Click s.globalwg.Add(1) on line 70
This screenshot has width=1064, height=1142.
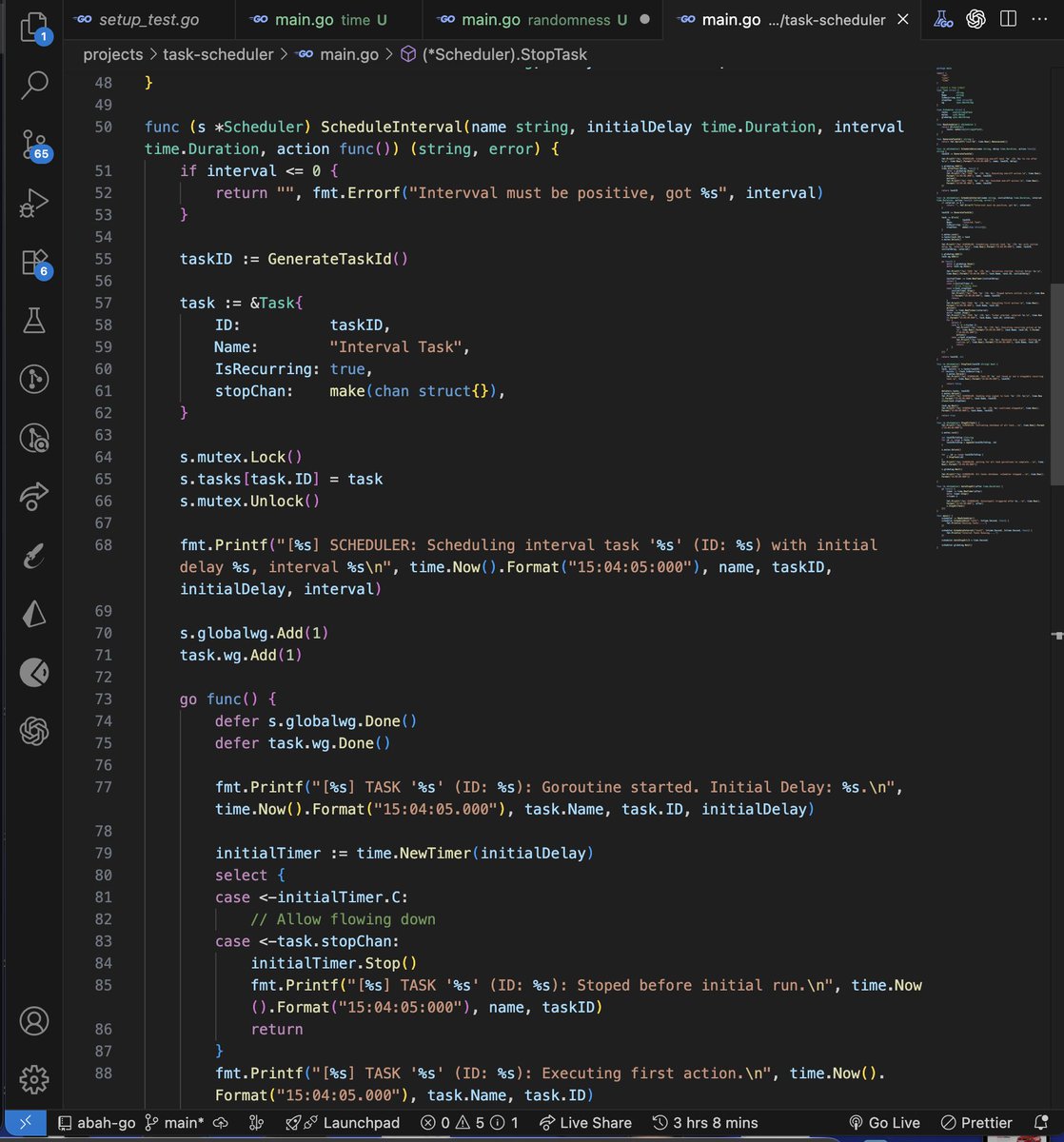(x=254, y=633)
